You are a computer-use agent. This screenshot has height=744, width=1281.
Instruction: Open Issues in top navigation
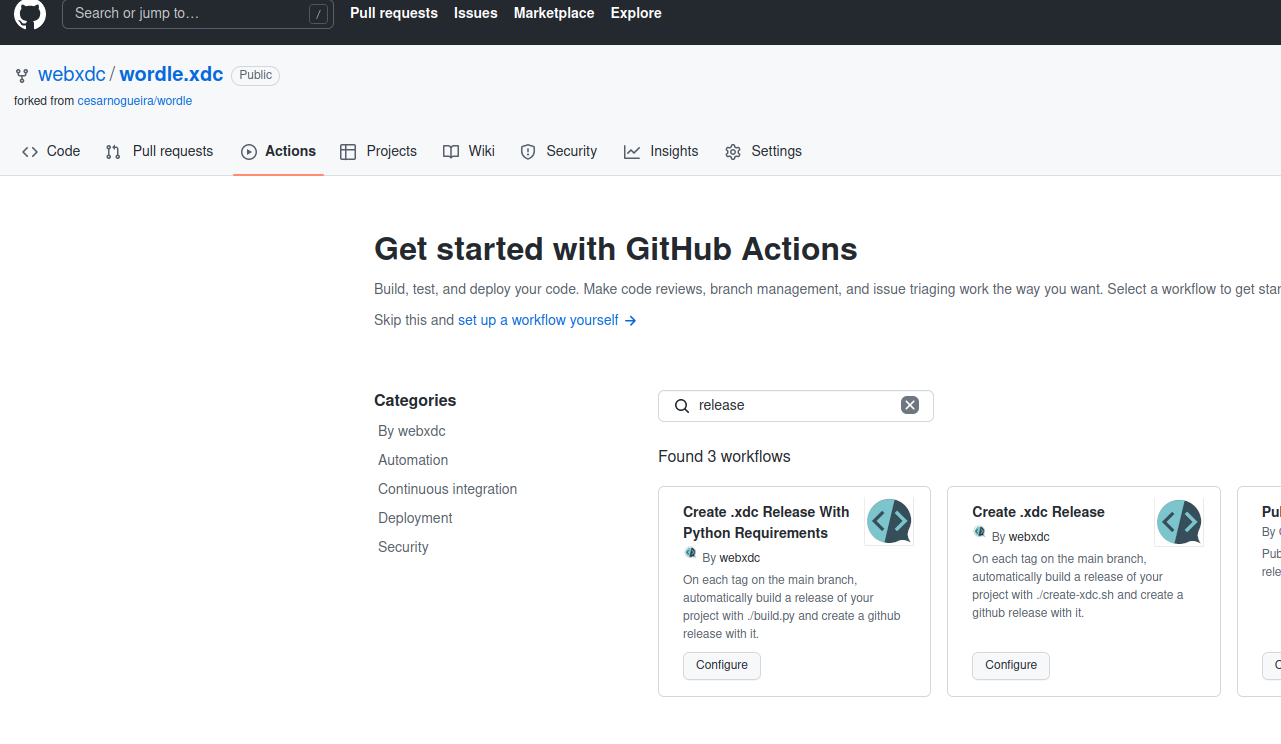click(476, 13)
